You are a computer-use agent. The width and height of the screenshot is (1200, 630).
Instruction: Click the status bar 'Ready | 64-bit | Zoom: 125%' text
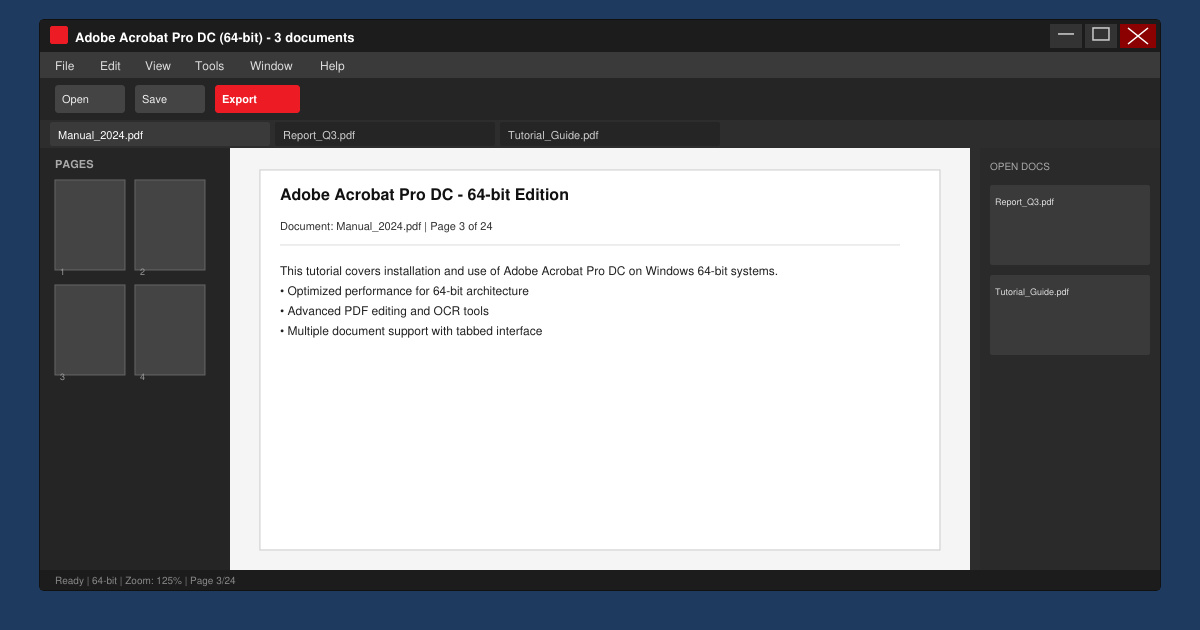145,581
